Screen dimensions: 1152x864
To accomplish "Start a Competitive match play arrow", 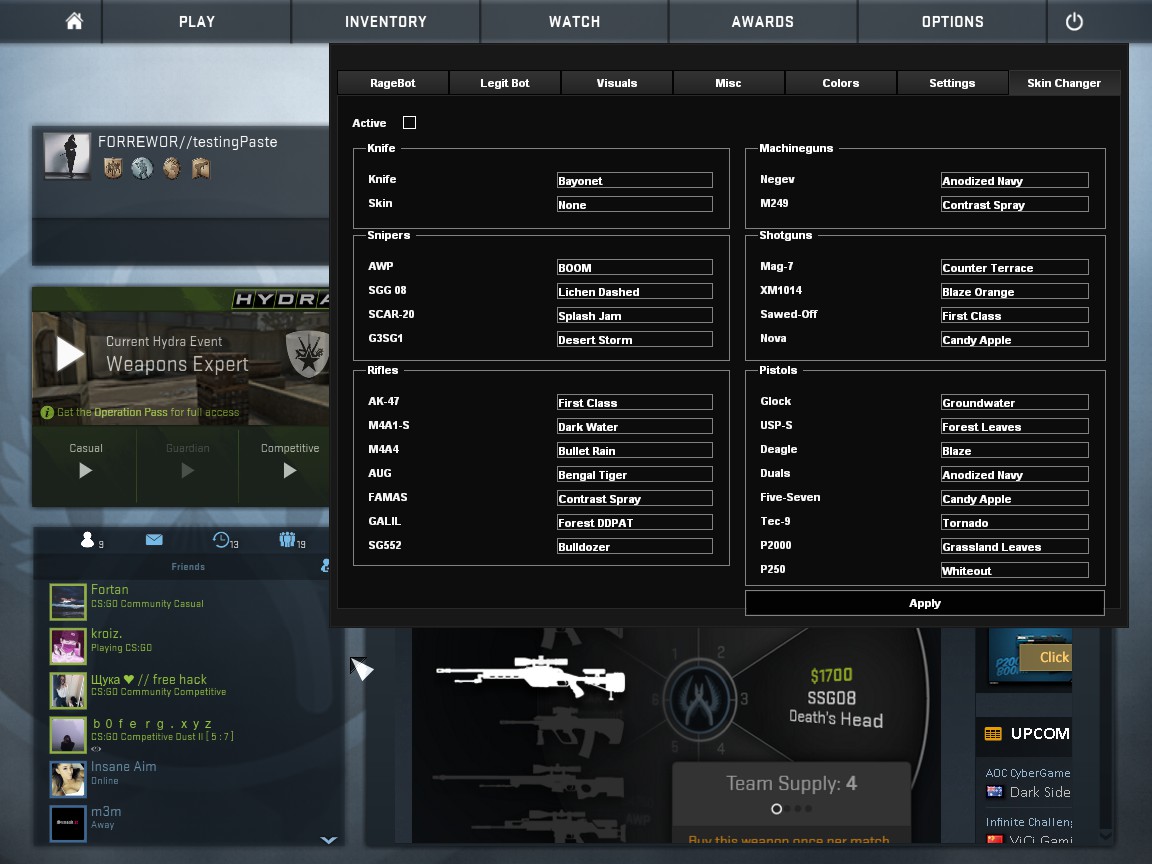I will click(290, 470).
